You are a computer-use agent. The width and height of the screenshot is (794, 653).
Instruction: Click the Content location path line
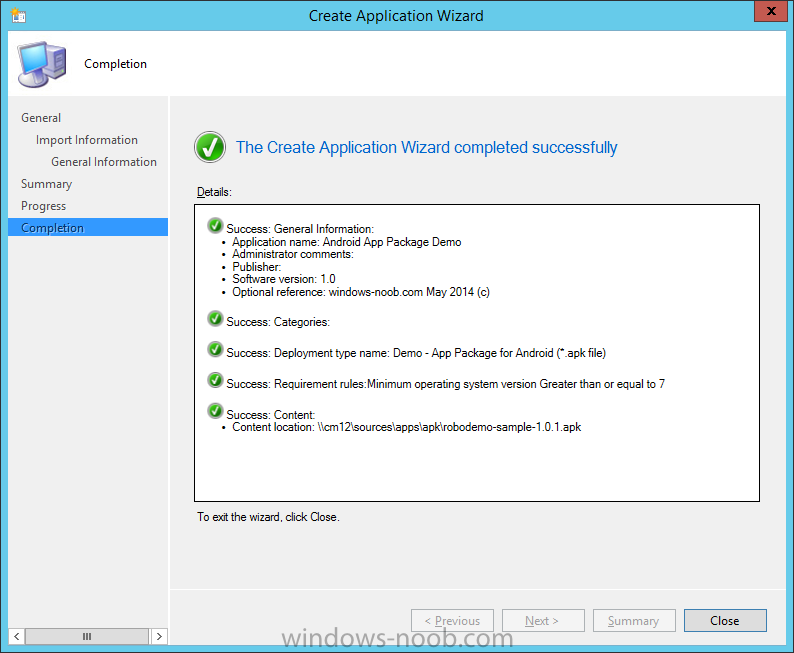pos(406,427)
